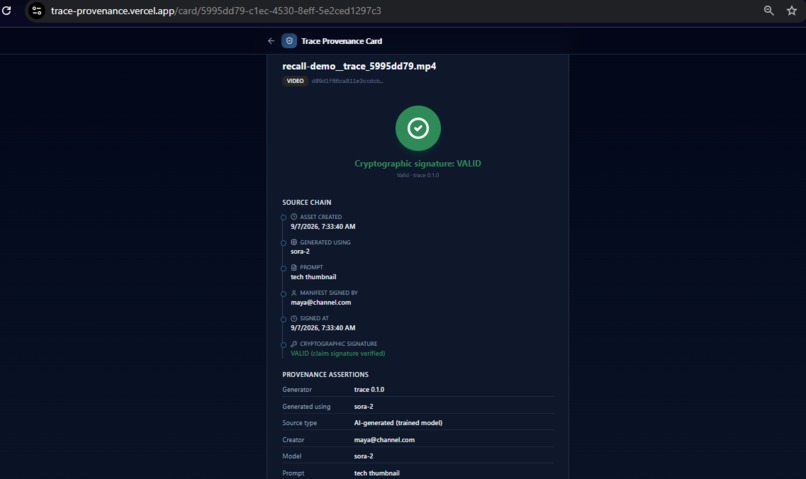This screenshot has width=806, height=479.
Task: Click 'Cryptographic signature: VALID' heading
Action: point(418,163)
